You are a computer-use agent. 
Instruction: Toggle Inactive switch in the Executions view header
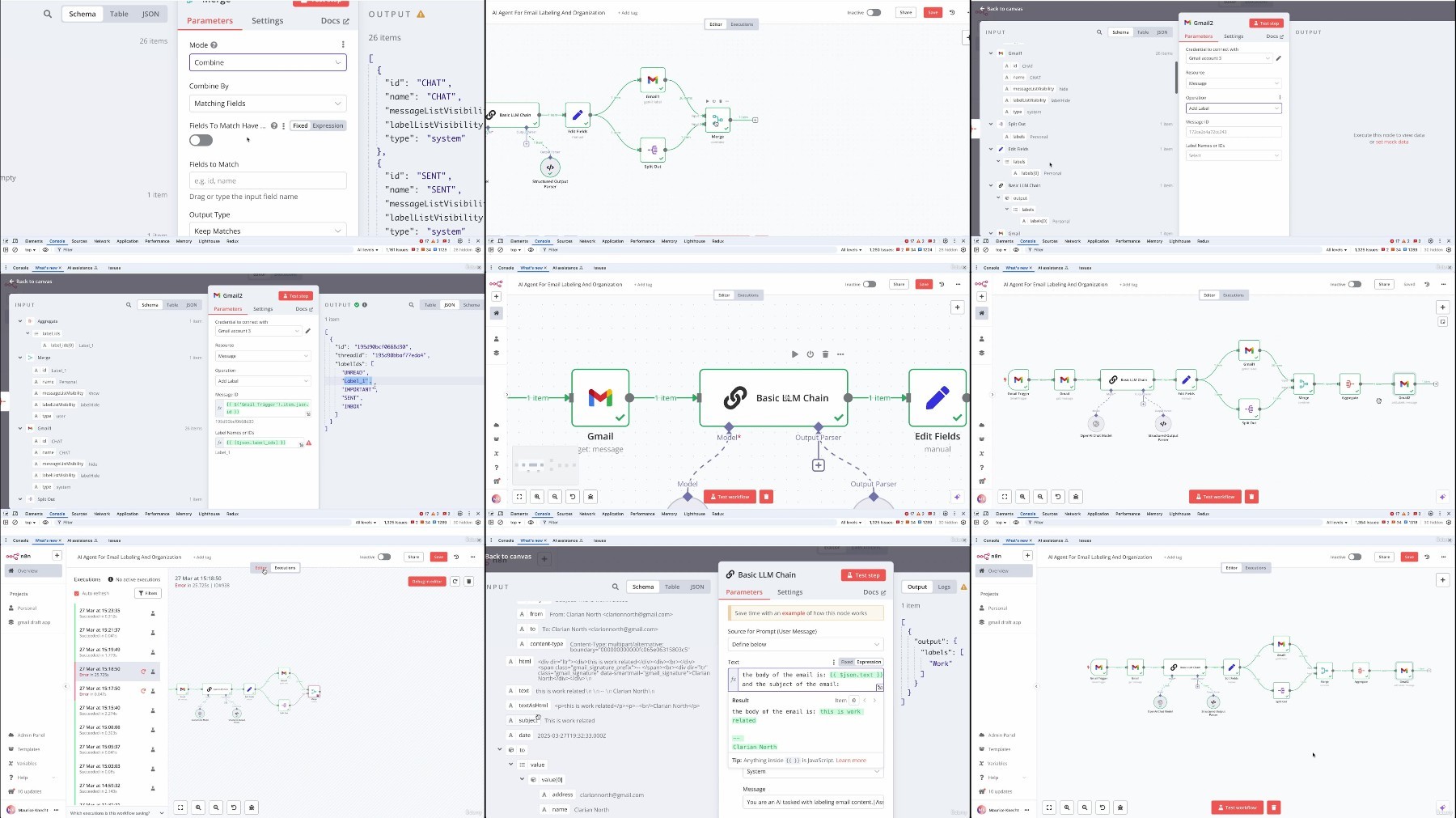pyautogui.click(x=384, y=557)
